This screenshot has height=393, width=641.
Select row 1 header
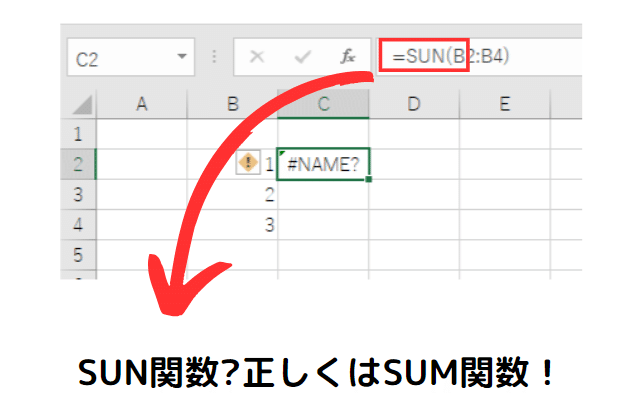[x=78, y=134]
